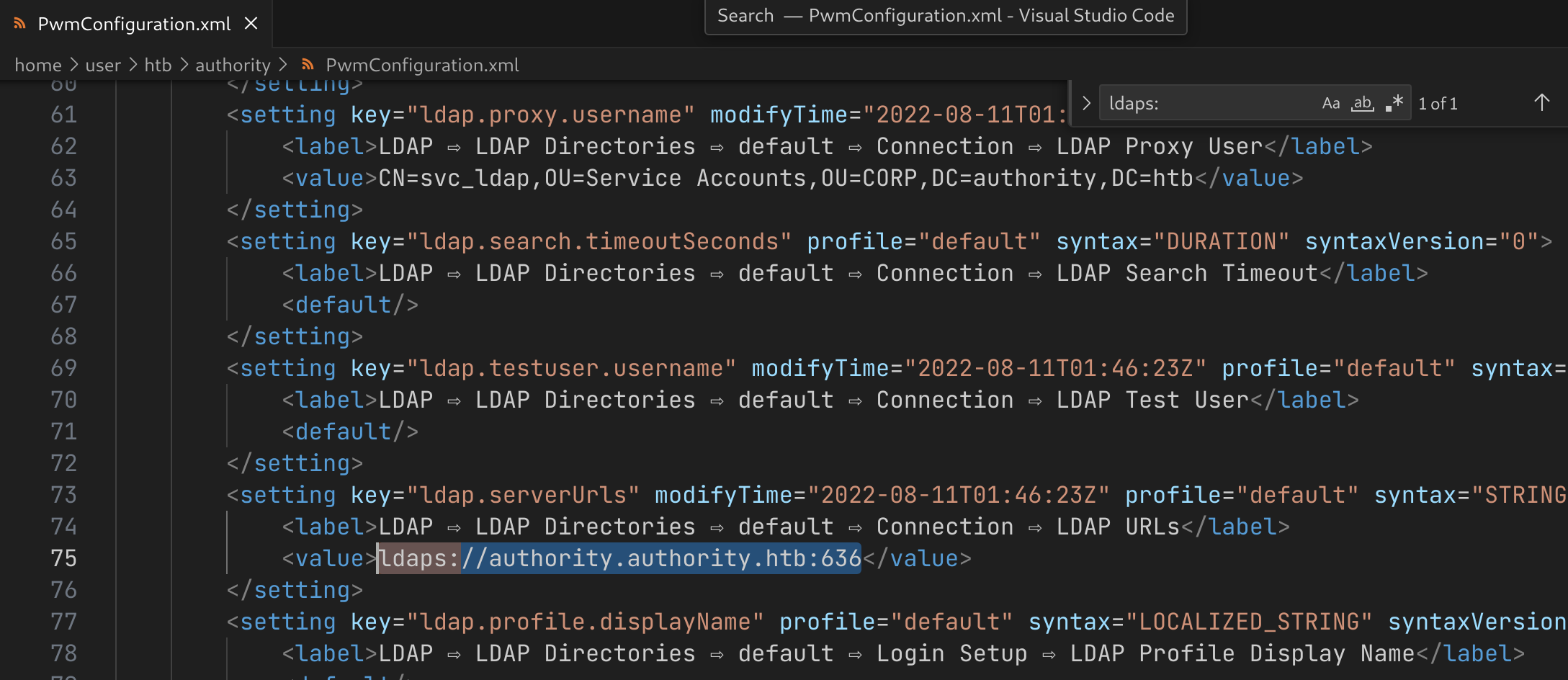Click the "DURATION" syntax attribute value

pyautogui.click(x=1222, y=241)
